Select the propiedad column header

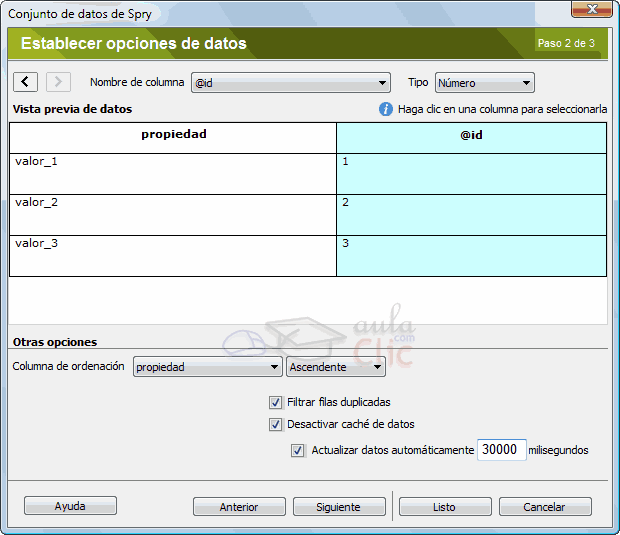point(173,134)
